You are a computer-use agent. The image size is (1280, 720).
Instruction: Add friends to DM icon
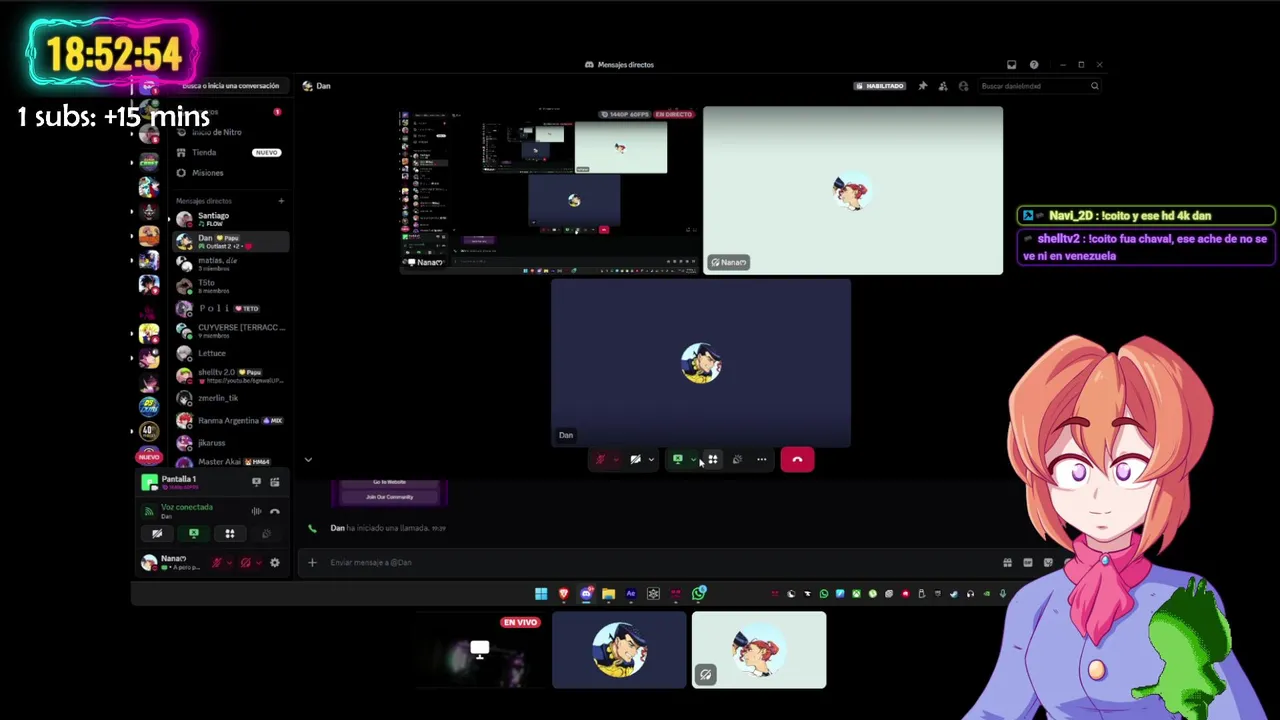point(943,86)
